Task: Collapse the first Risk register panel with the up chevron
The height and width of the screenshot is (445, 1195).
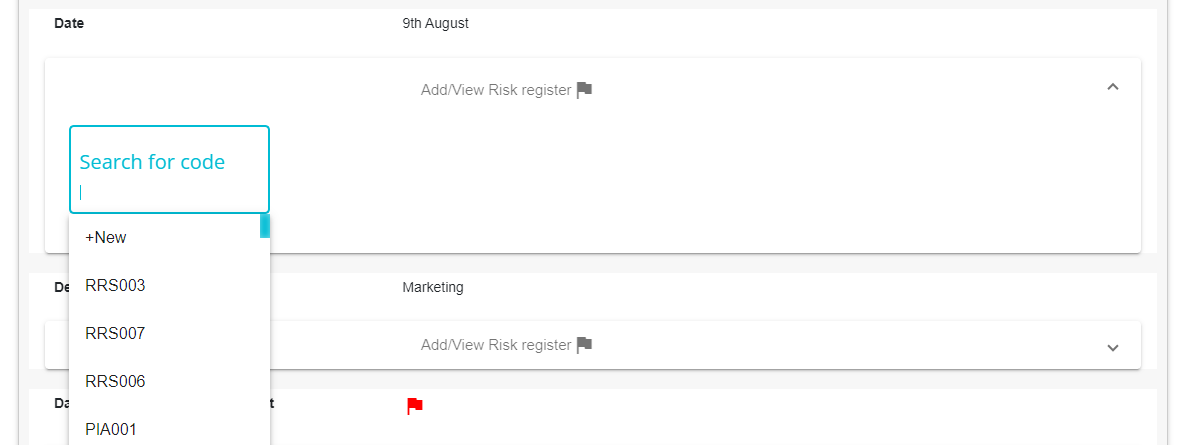Action: (1113, 87)
